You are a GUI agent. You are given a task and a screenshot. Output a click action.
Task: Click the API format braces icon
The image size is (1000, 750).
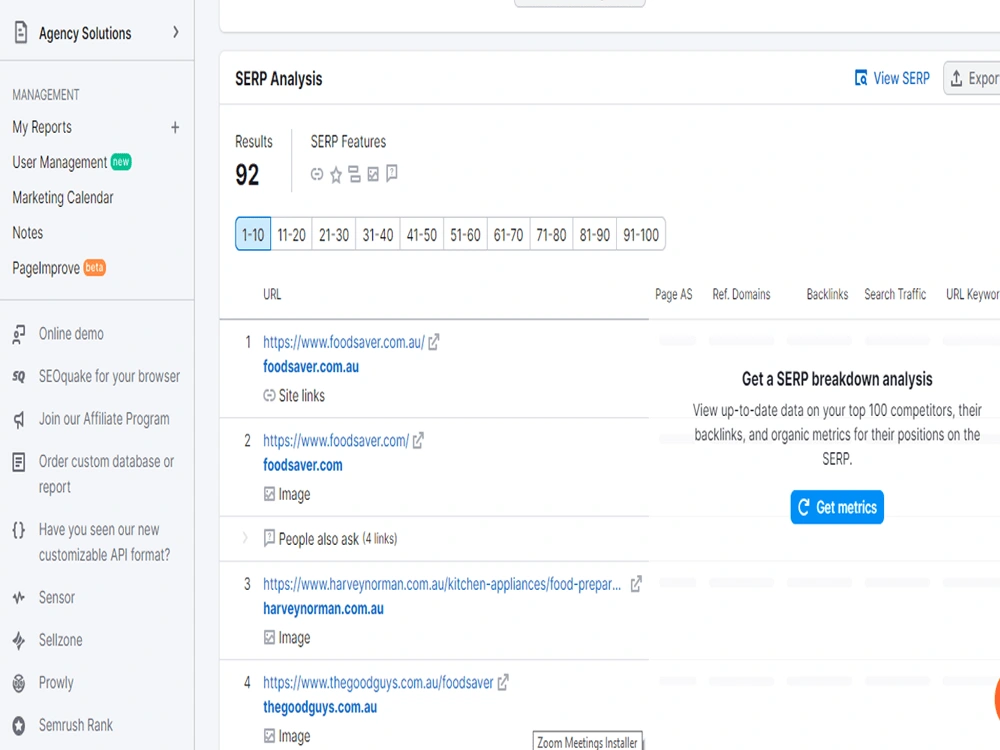pyautogui.click(x=19, y=530)
